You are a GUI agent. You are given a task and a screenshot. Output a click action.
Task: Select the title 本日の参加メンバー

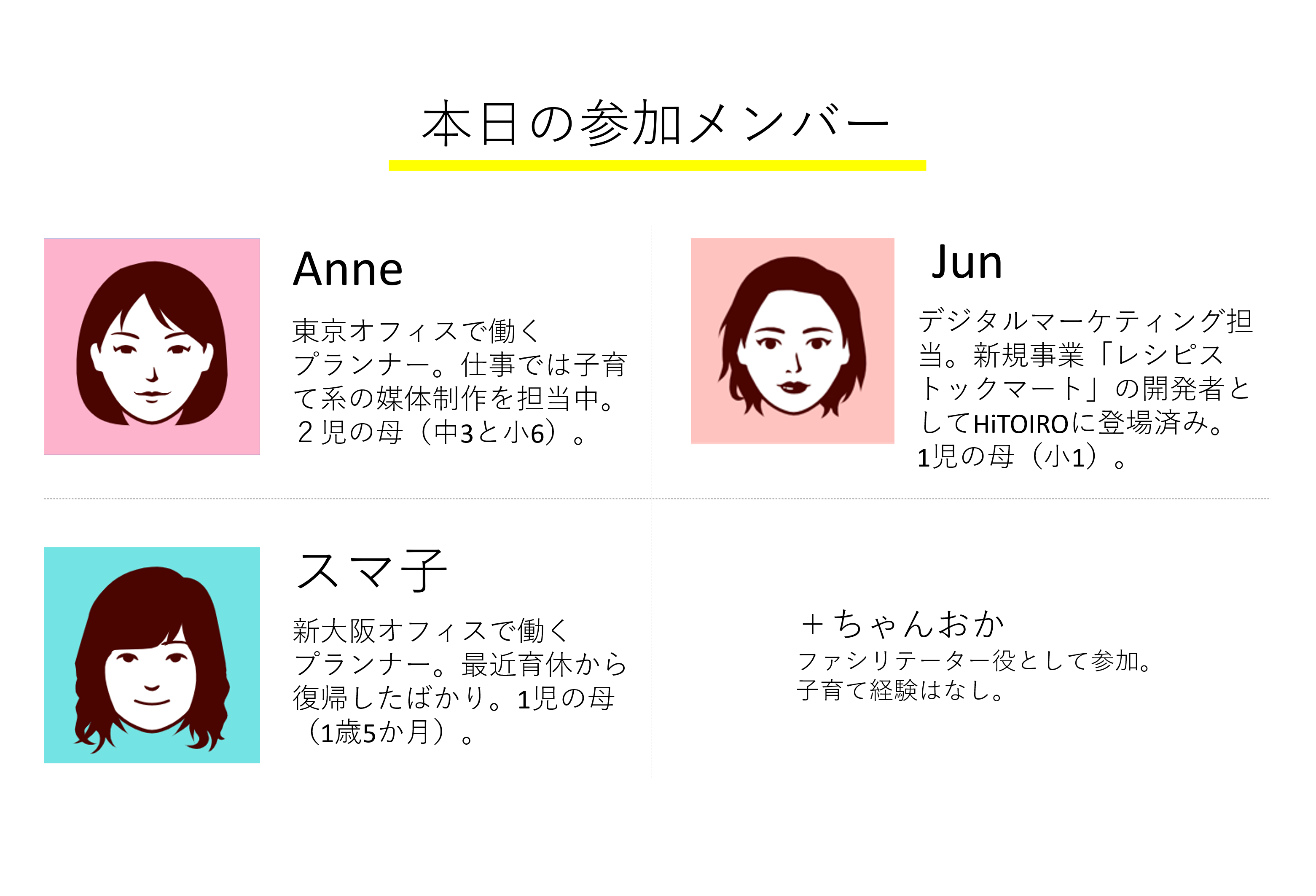pos(655,123)
